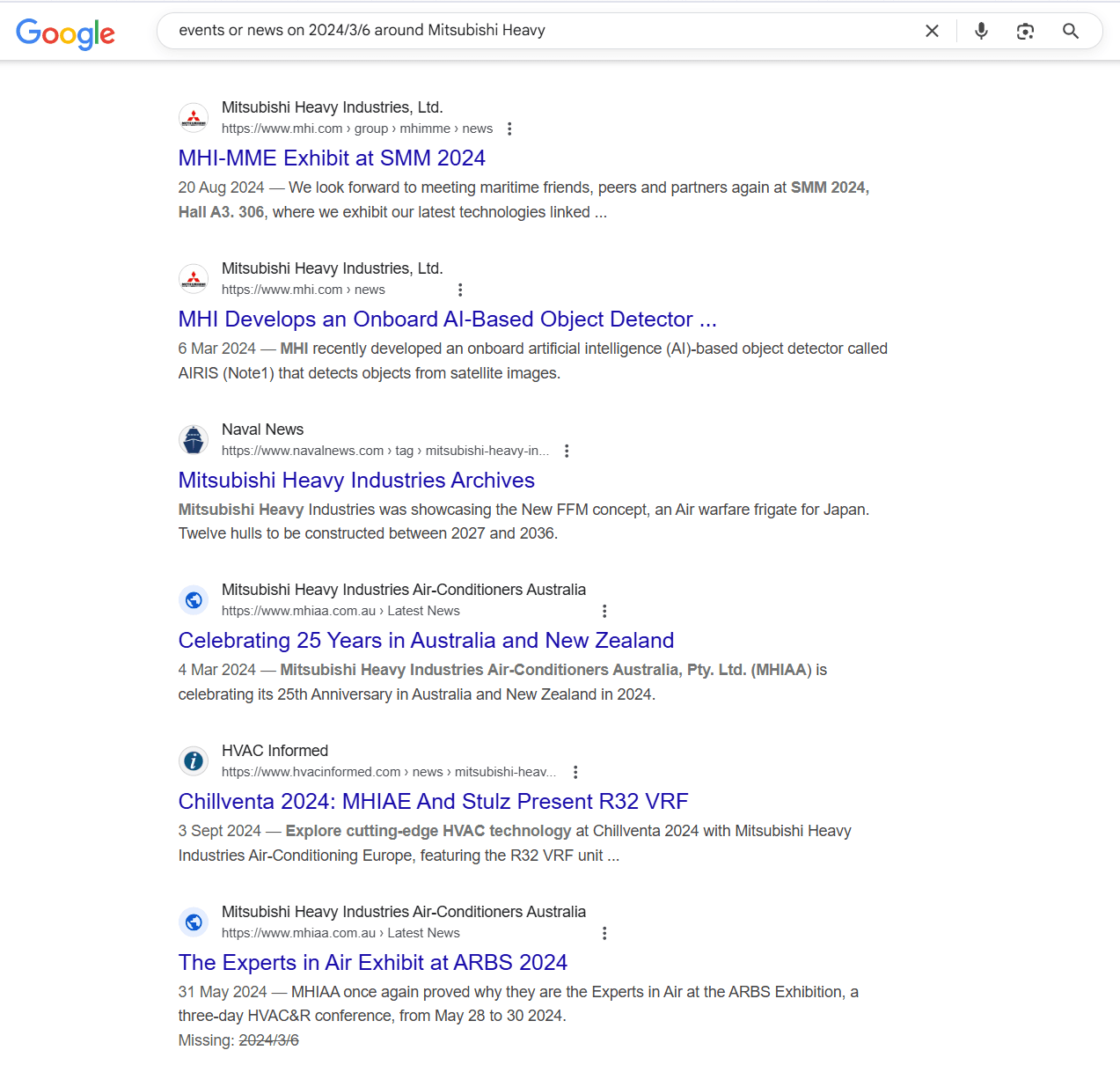Open Google Lens image search icon
This screenshot has height=1065, width=1120.
tap(1025, 31)
